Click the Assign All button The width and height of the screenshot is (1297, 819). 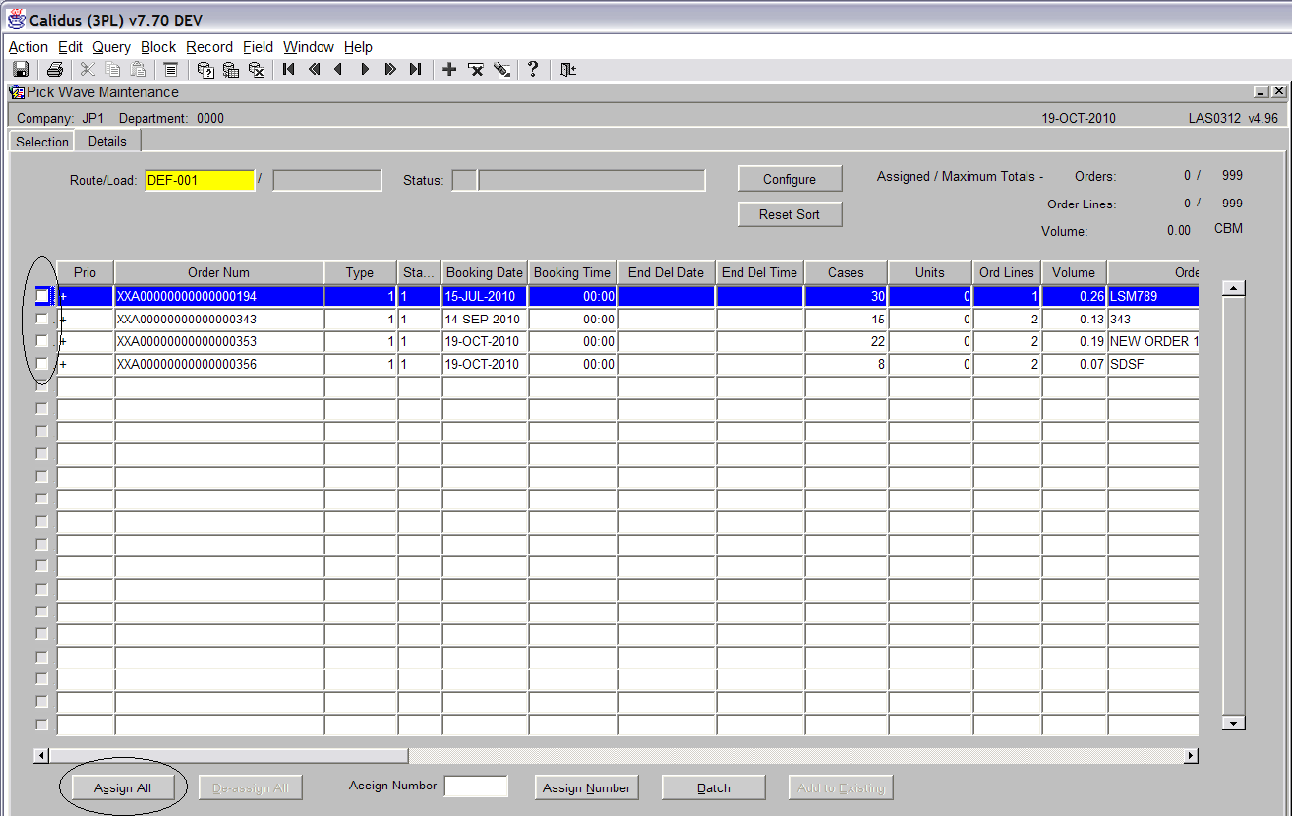pyautogui.click(x=122, y=788)
